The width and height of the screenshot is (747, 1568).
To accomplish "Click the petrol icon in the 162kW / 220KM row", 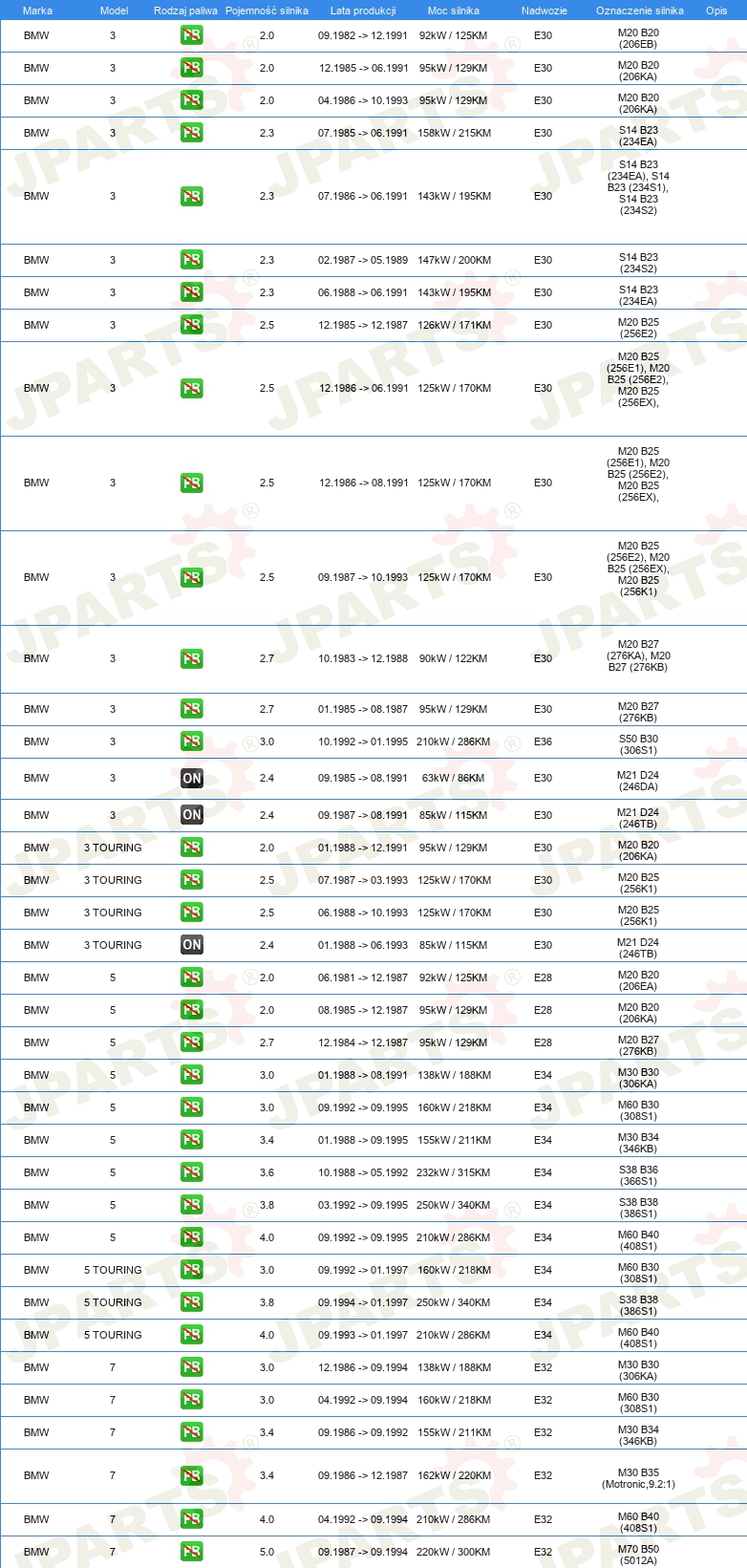I will 192,1475.
